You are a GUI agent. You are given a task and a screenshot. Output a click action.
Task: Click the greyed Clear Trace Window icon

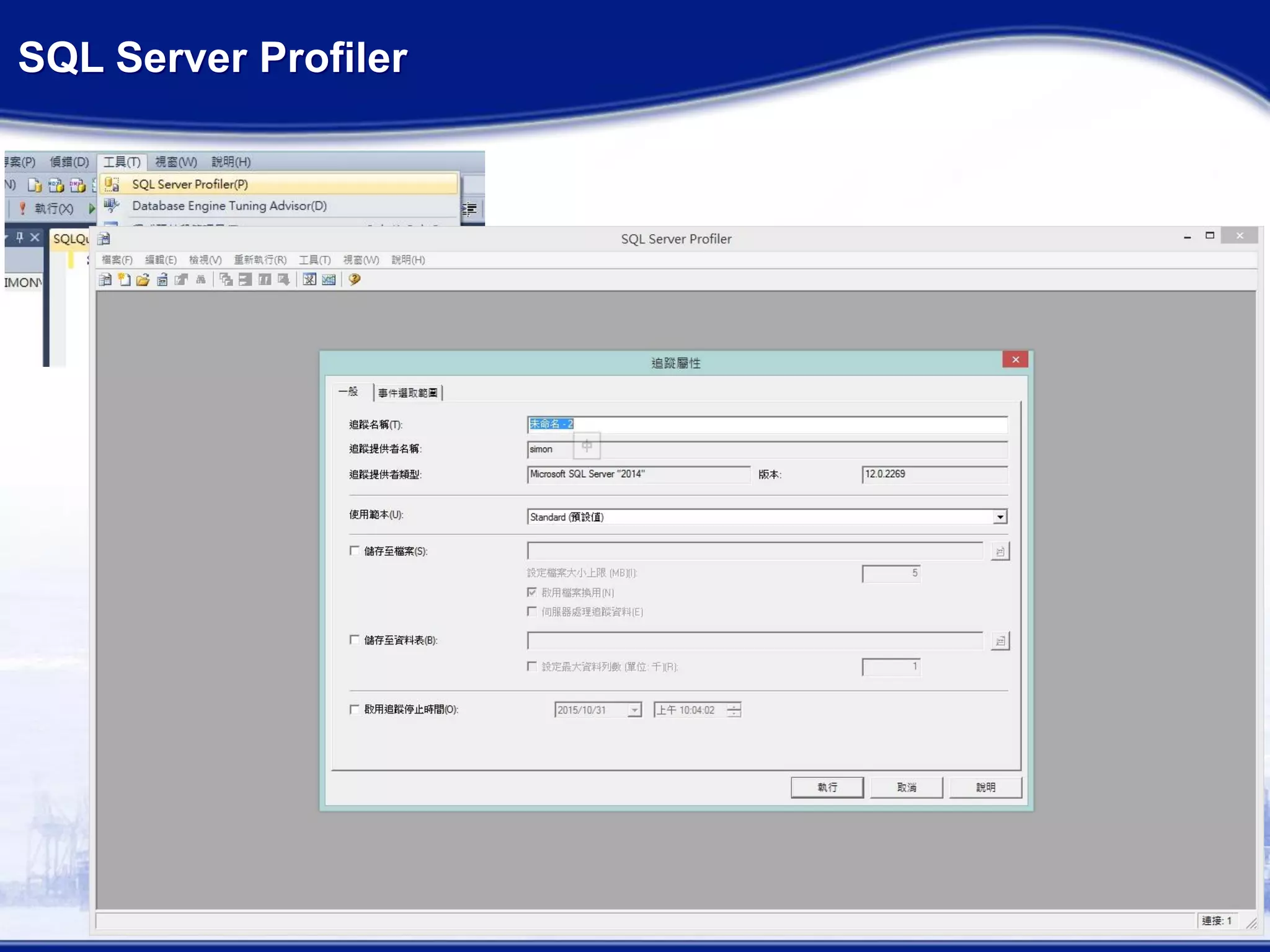226,280
